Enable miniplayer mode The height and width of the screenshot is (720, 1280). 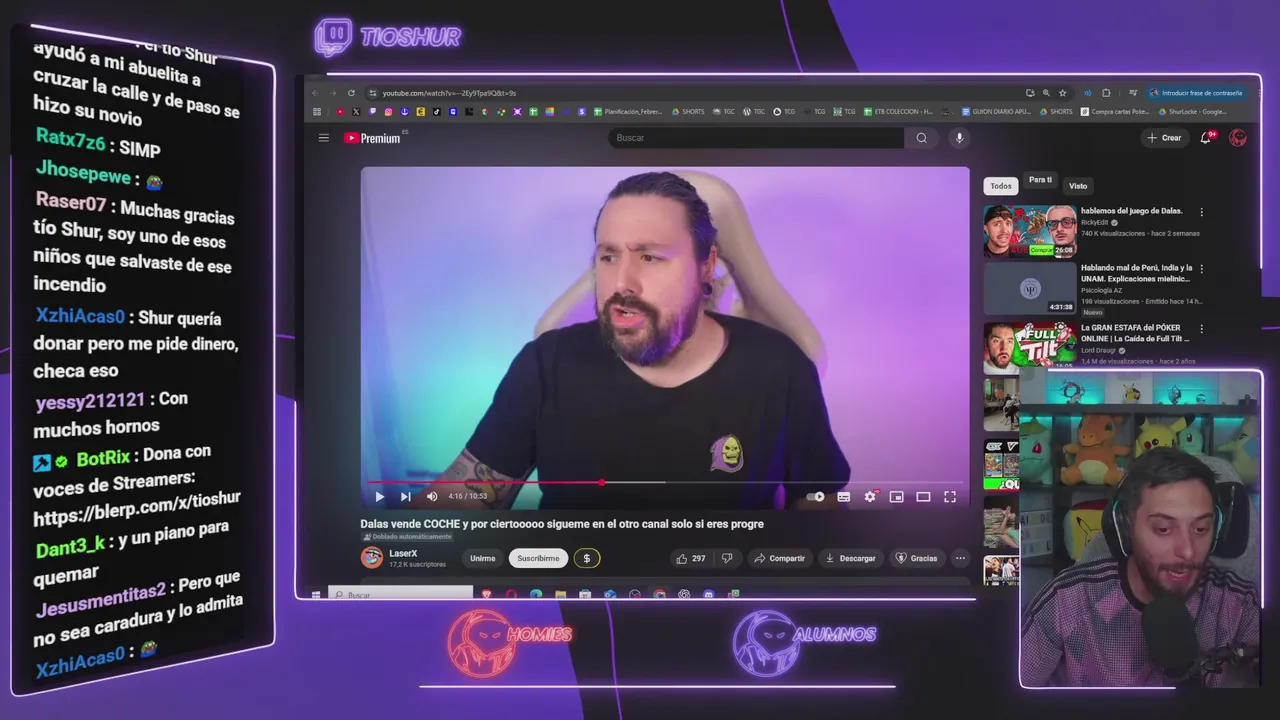(896, 496)
